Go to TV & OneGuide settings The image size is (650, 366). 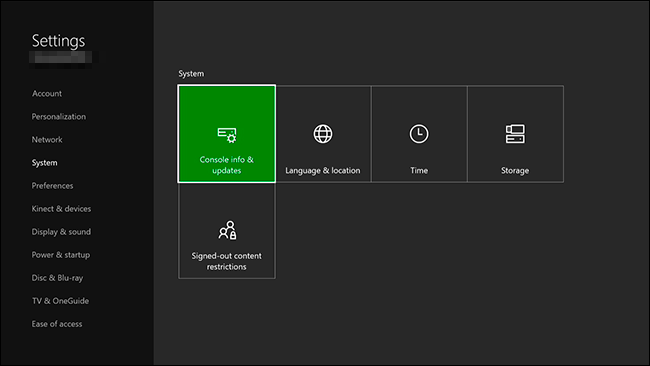(x=61, y=301)
